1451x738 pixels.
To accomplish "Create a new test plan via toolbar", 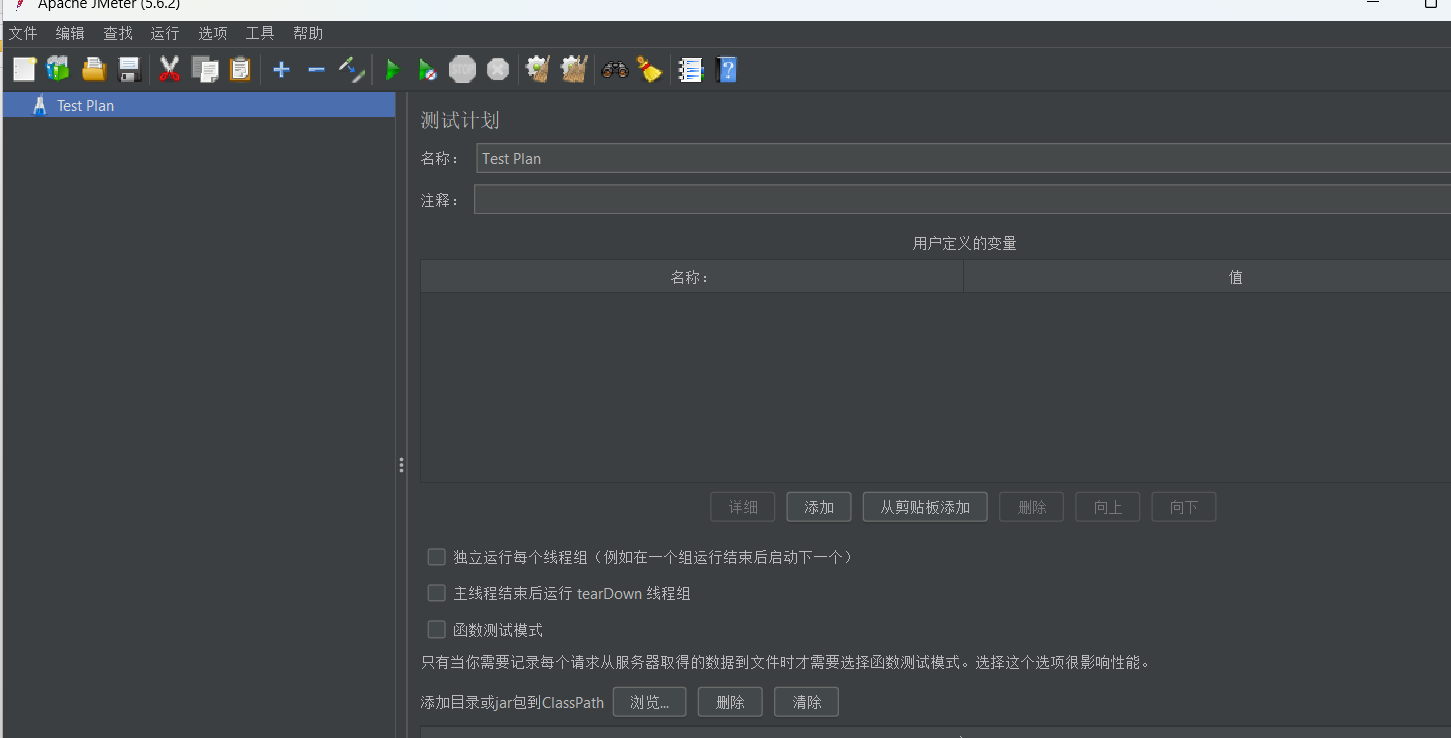I will (x=25, y=69).
